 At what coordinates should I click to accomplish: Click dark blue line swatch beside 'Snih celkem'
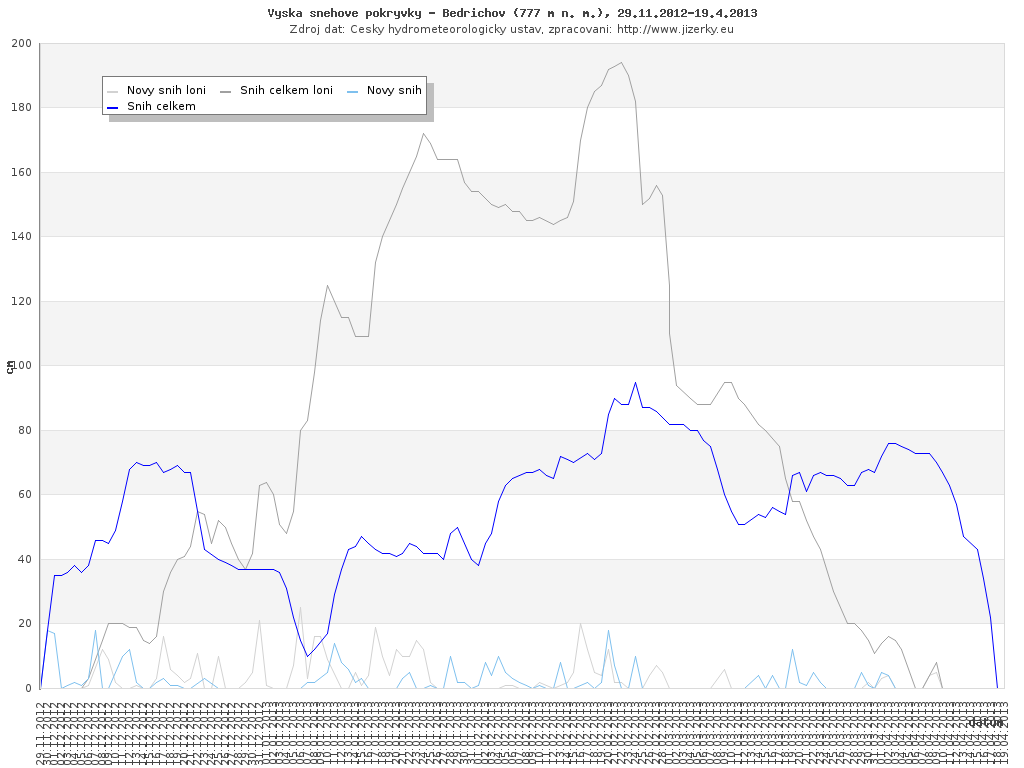tap(113, 105)
